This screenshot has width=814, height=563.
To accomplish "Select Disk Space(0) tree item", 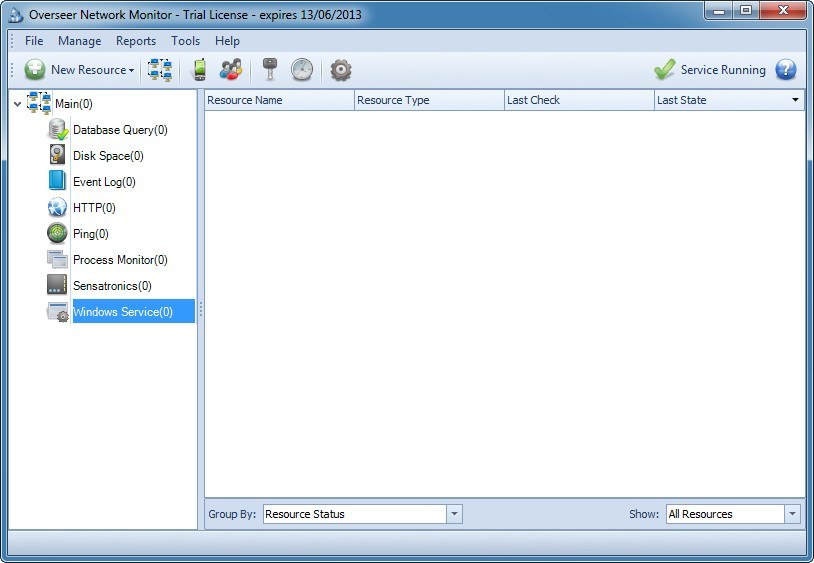I will (x=108, y=156).
